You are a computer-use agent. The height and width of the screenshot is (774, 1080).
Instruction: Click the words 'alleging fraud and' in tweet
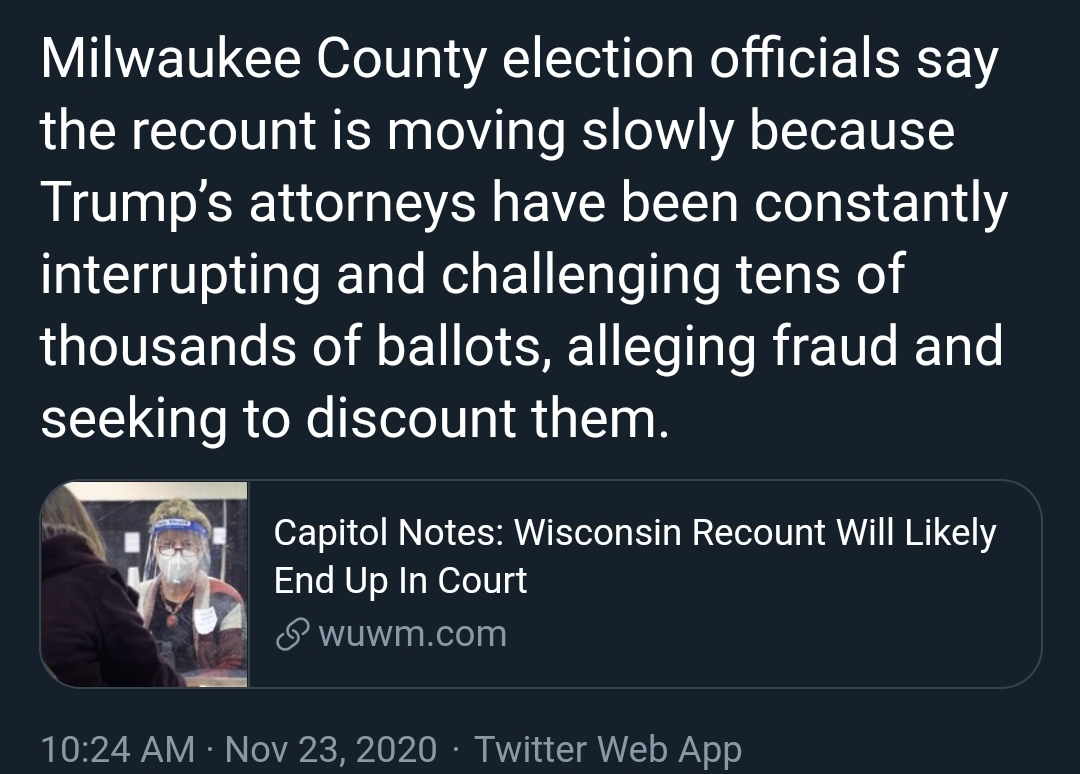(785, 346)
